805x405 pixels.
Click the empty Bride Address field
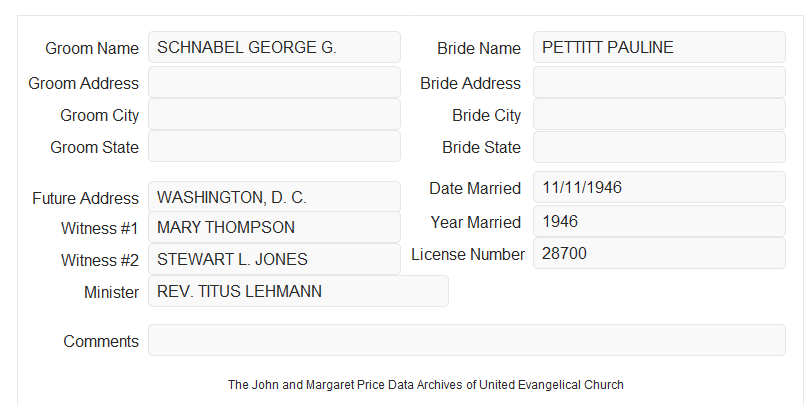(659, 82)
